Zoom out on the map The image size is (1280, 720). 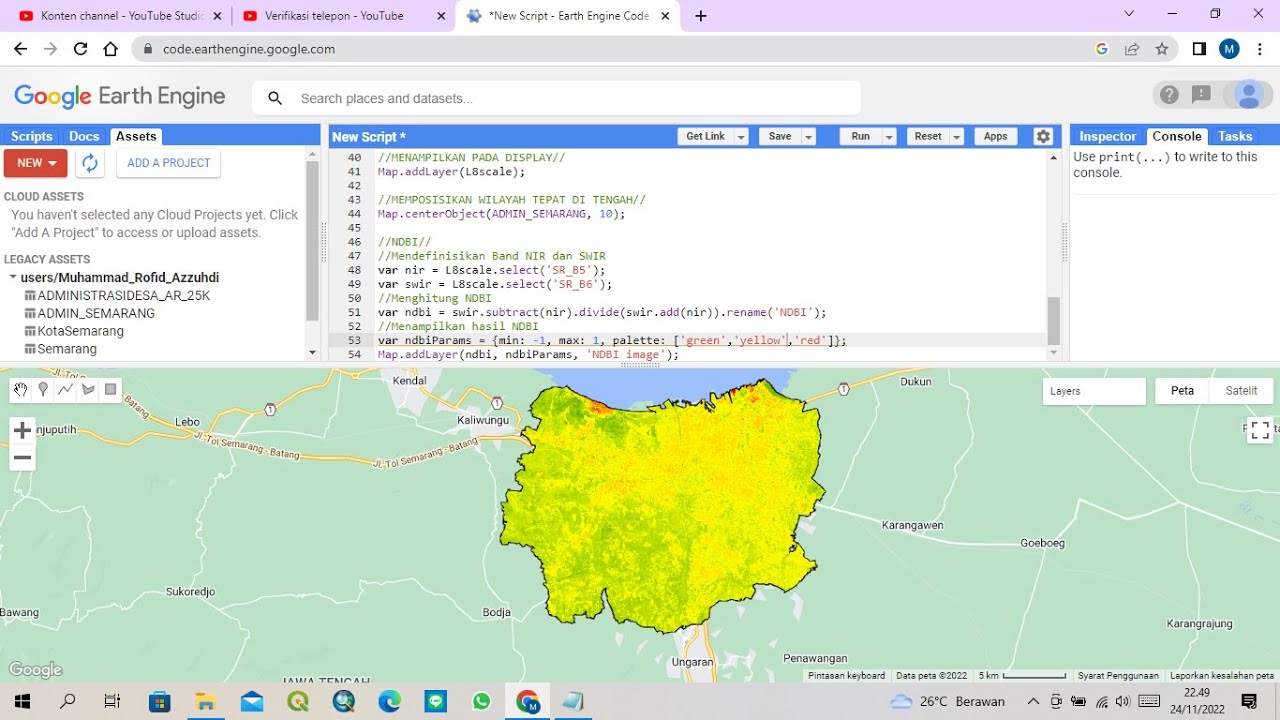click(x=22, y=458)
